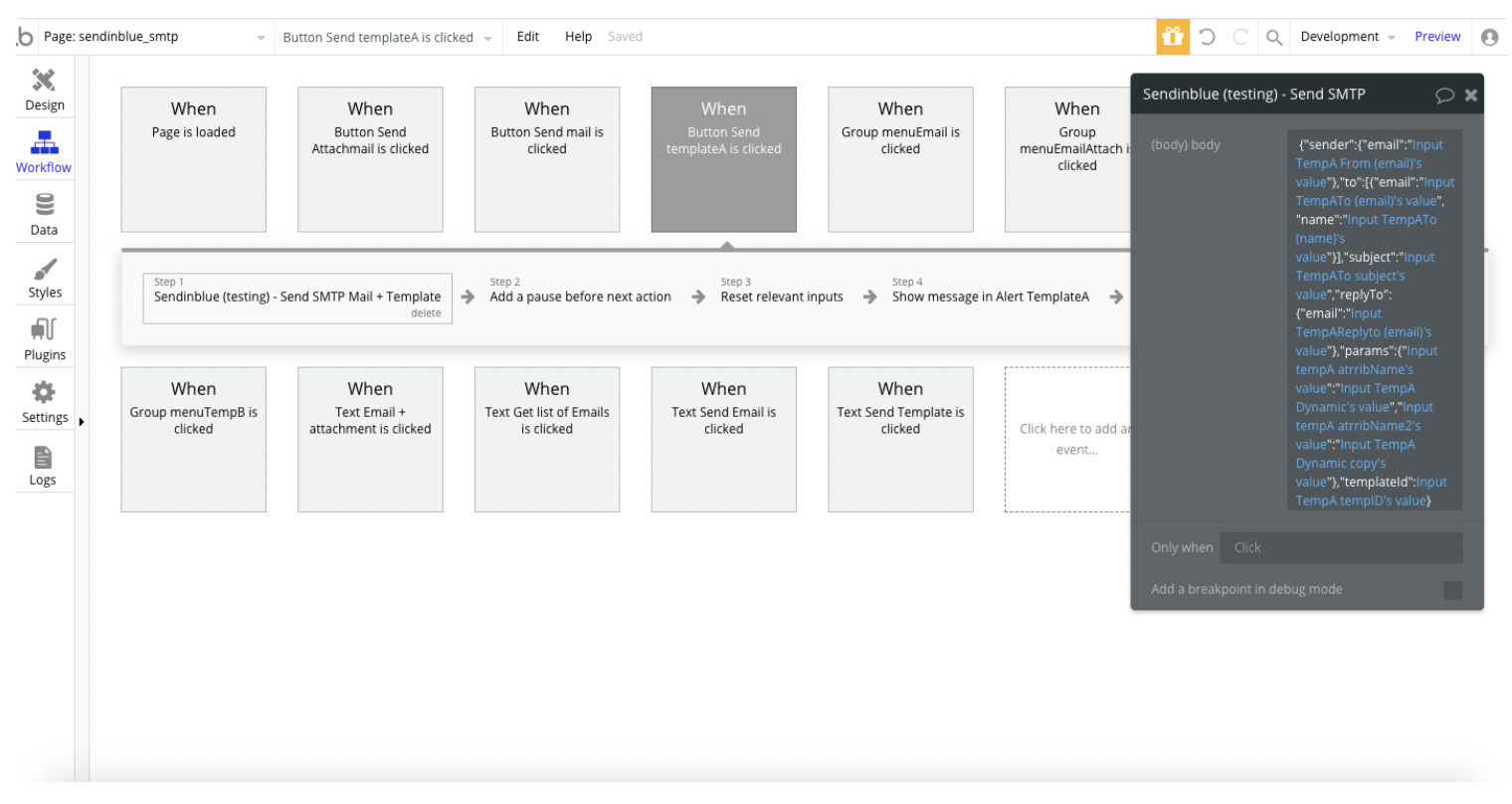Click the orange gift icon
The height and width of the screenshot is (804, 1512).
(x=1173, y=37)
